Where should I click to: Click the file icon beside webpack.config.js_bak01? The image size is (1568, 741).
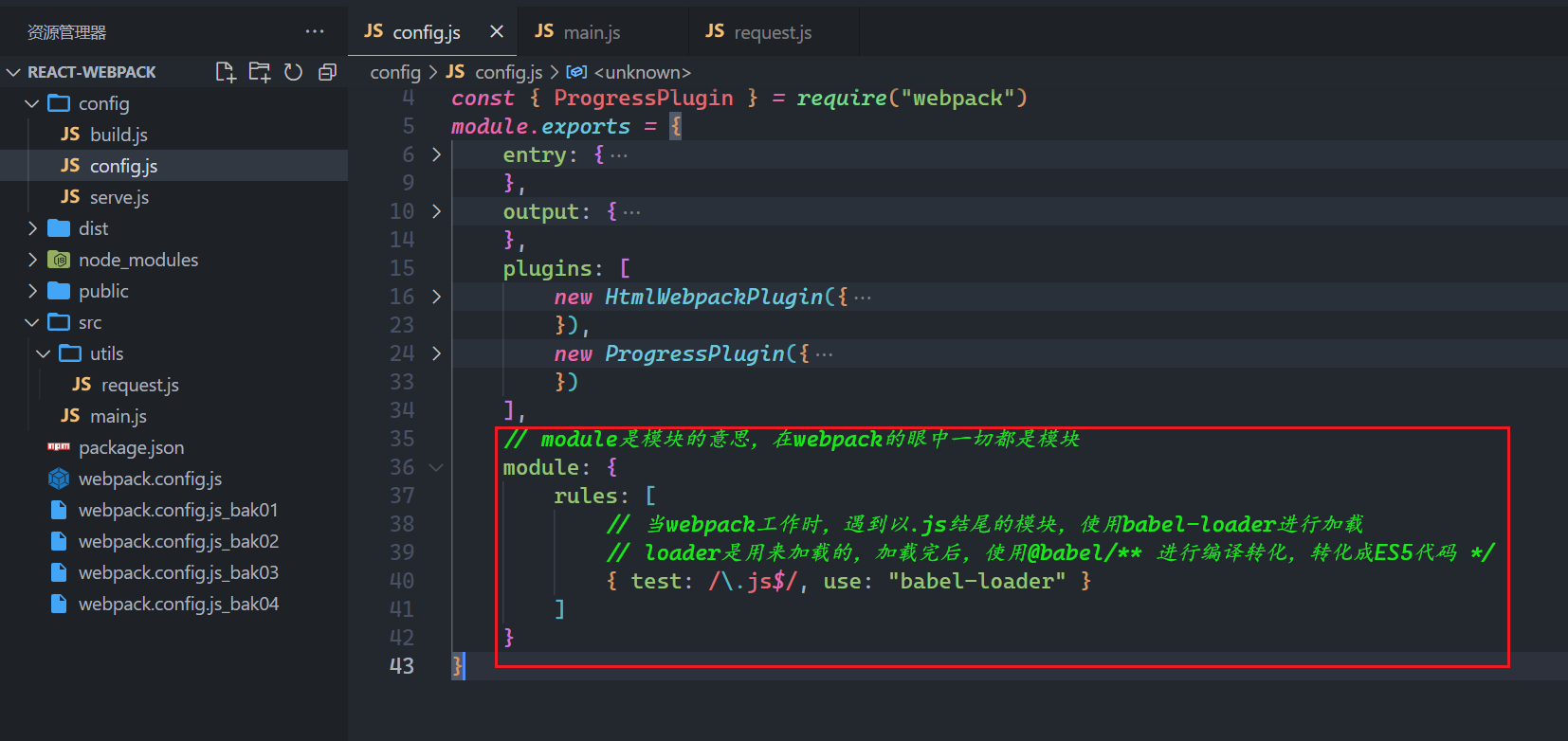coord(59,510)
